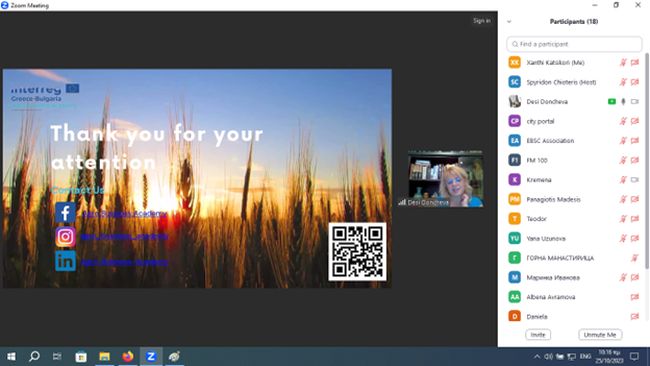Click the participants list scrollbar
The image size is (650, 366).
647,161
